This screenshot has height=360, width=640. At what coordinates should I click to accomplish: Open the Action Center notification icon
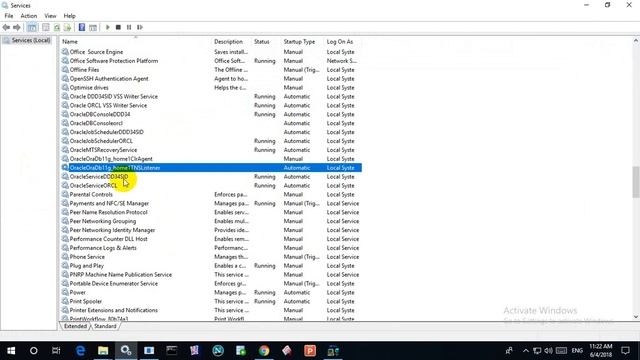(625, 351)
